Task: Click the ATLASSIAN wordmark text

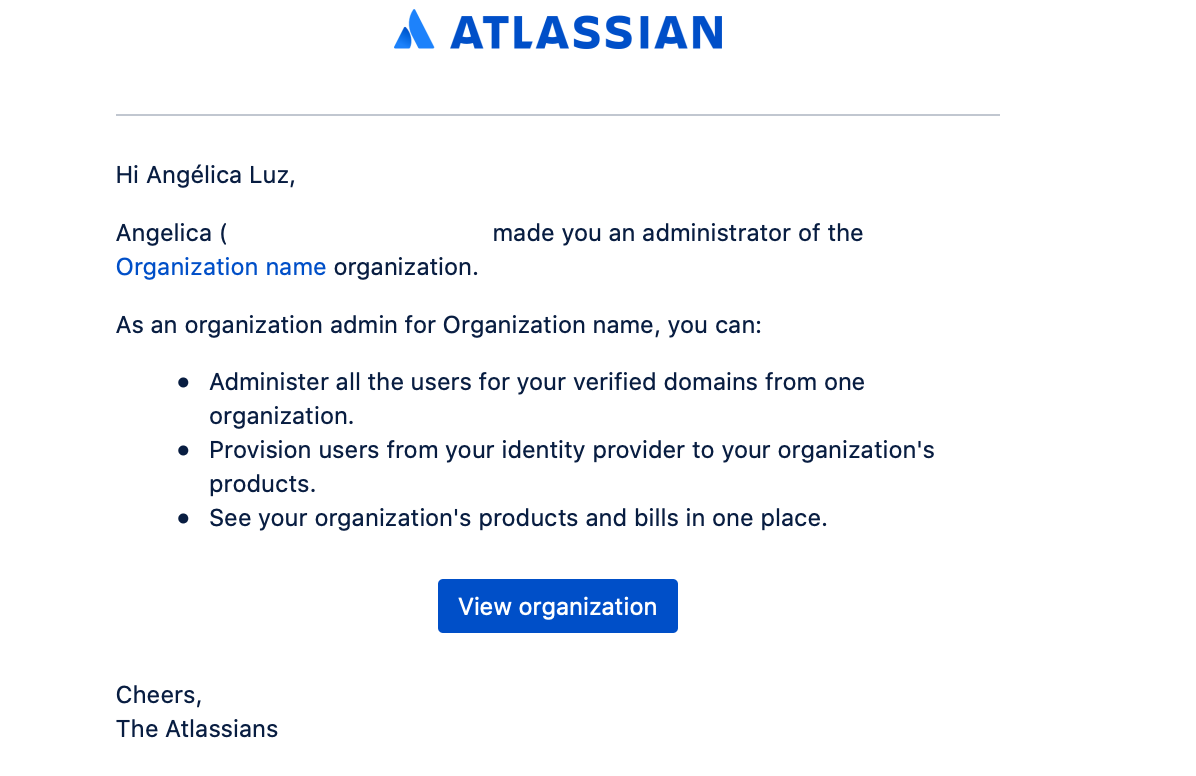Action: coord(586,31)
